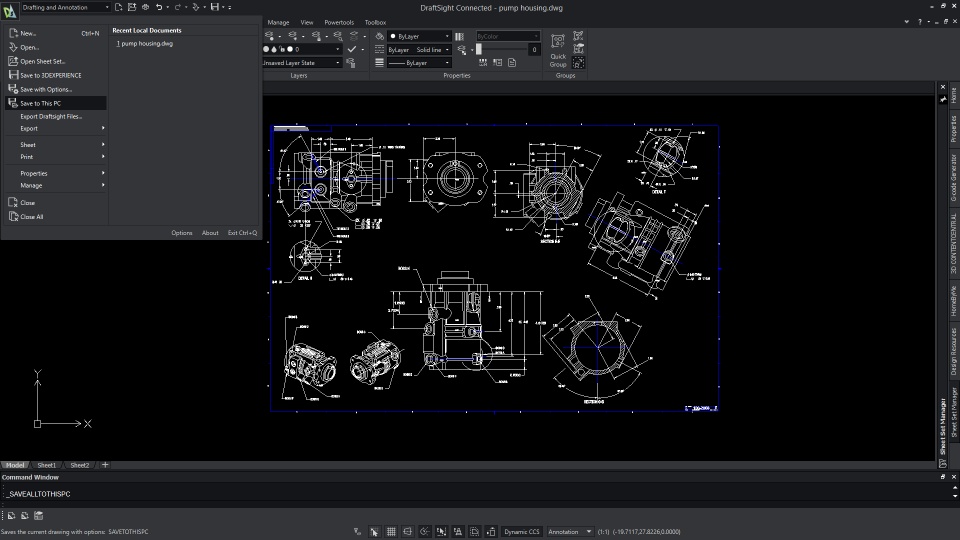Open the Annotation scale dropdown in status bar
This screenshot has height=540, width=960.
pyautogui.click(x=569, y=531)
